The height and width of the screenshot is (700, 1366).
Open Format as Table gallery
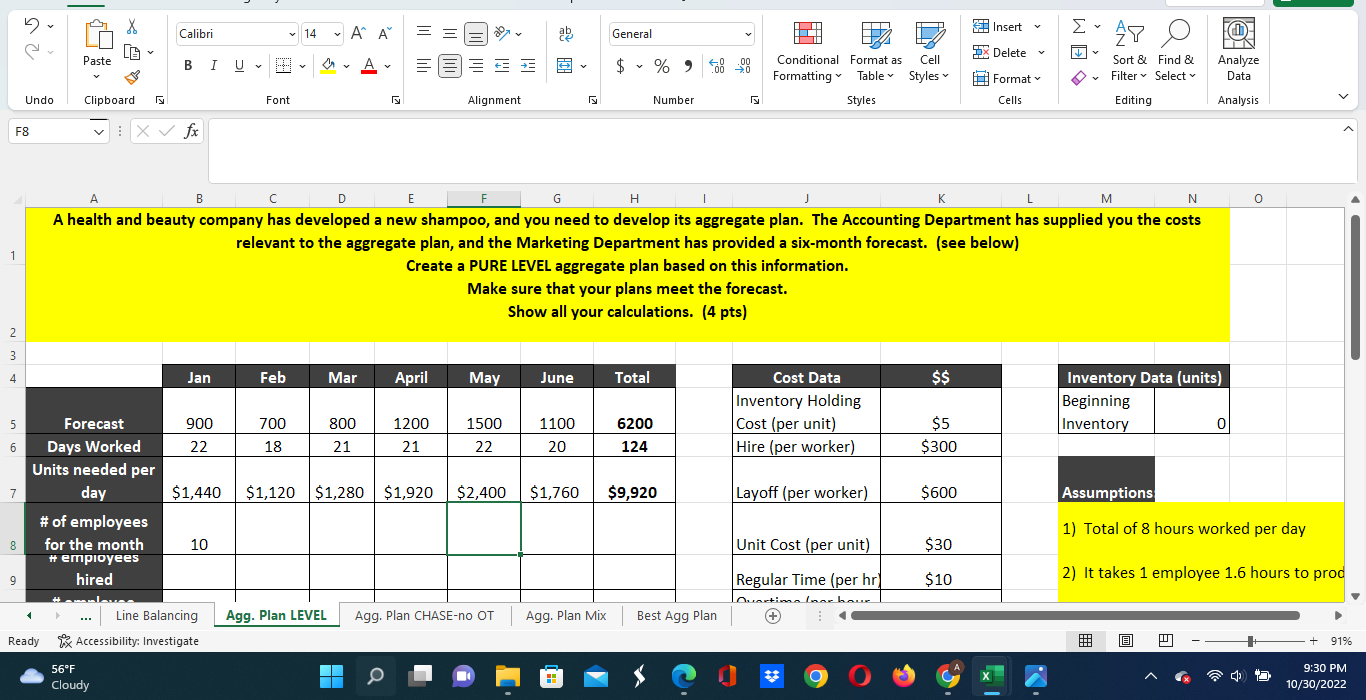(876, 52)
